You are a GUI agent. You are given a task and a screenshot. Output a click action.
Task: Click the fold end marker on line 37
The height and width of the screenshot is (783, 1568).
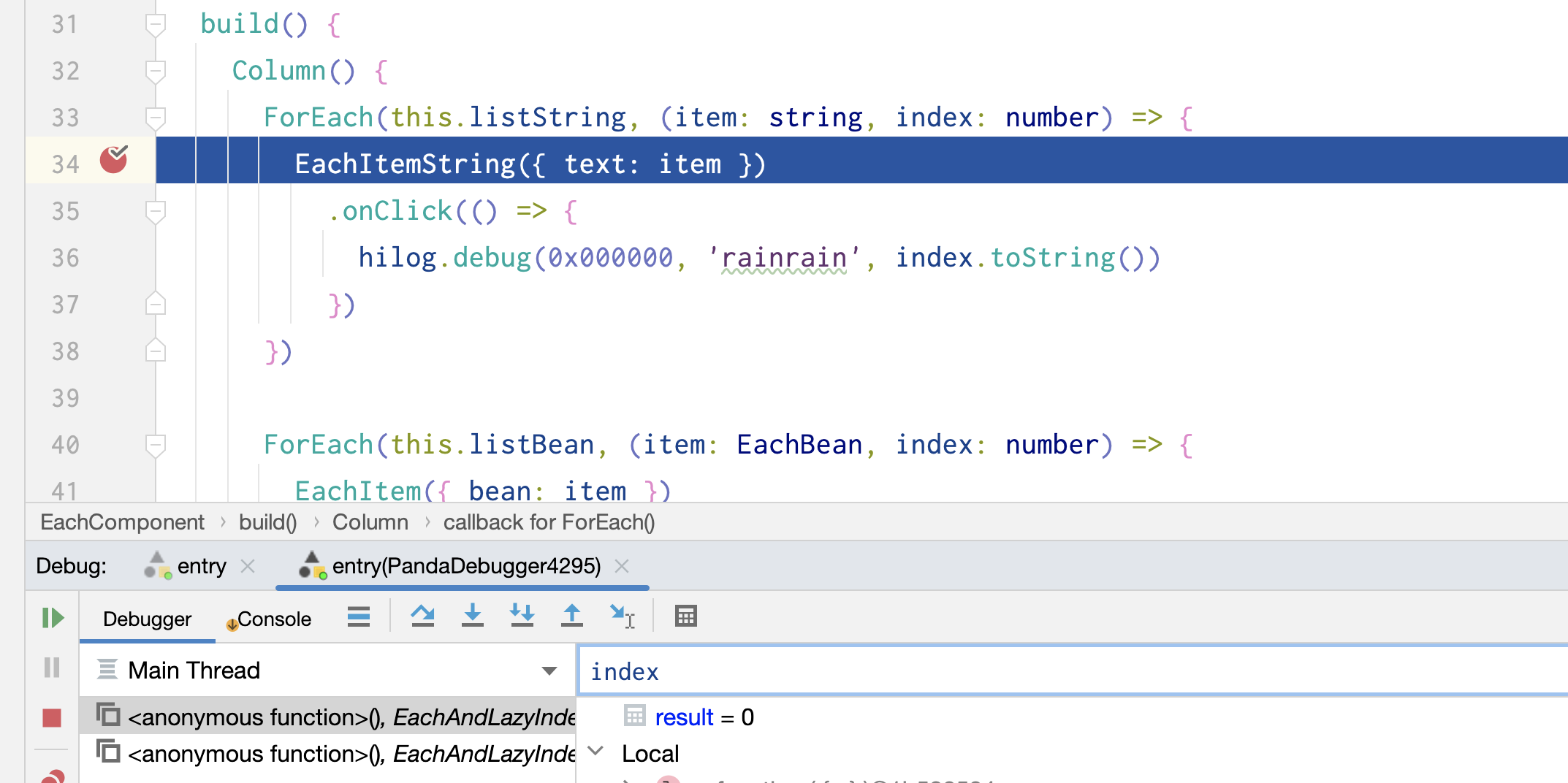156,304
